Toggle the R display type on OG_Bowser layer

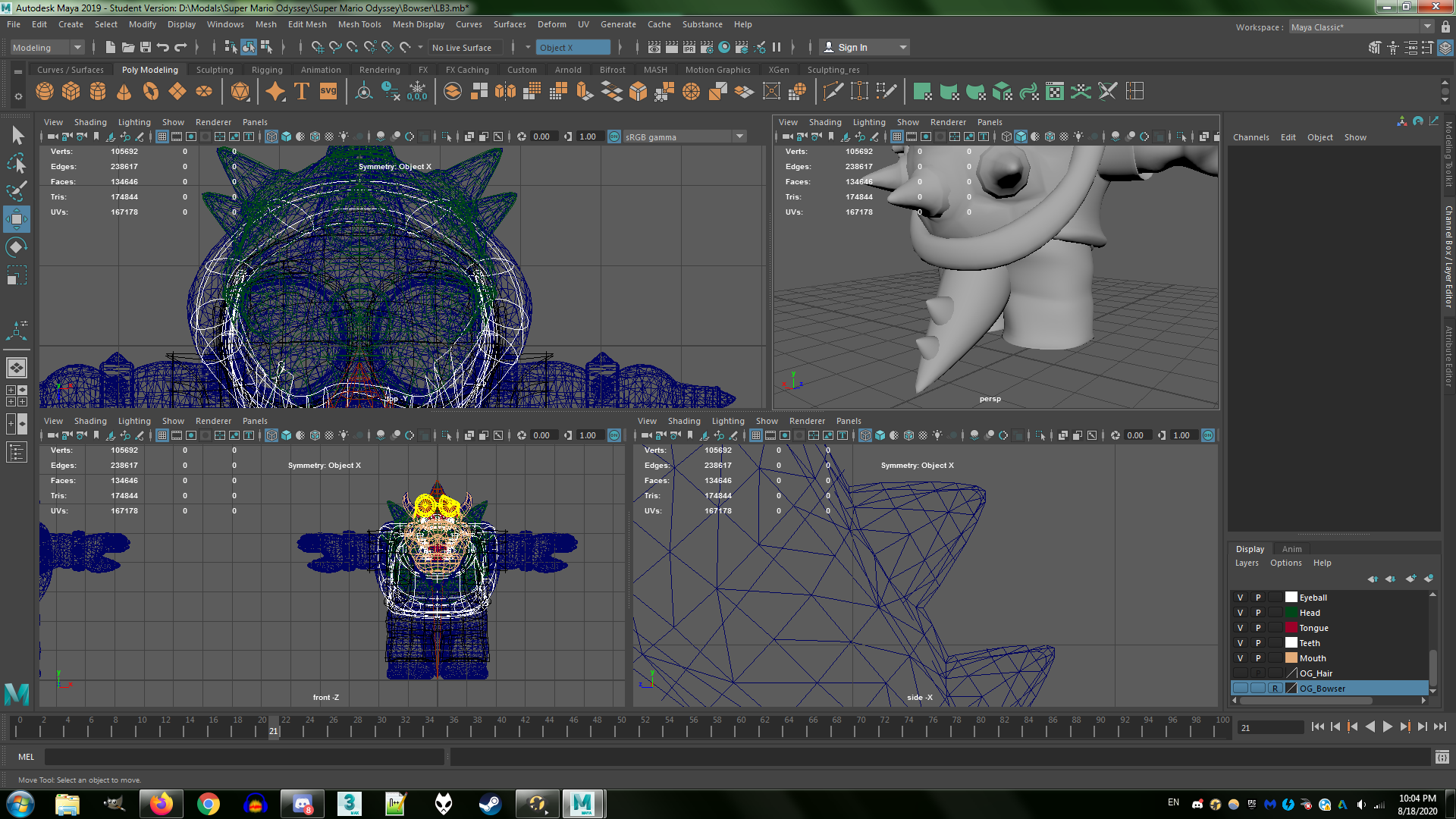[1276, 689]
